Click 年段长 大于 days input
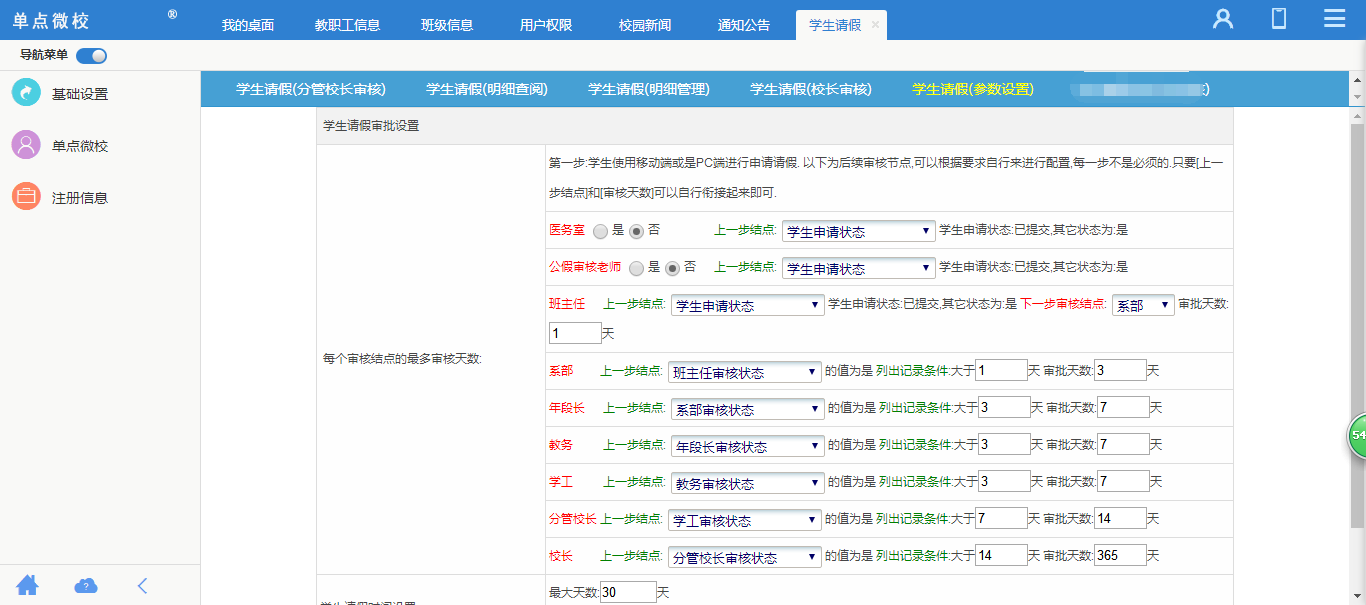This screenshot has width=1366, height=605. tap(1005, 407)
